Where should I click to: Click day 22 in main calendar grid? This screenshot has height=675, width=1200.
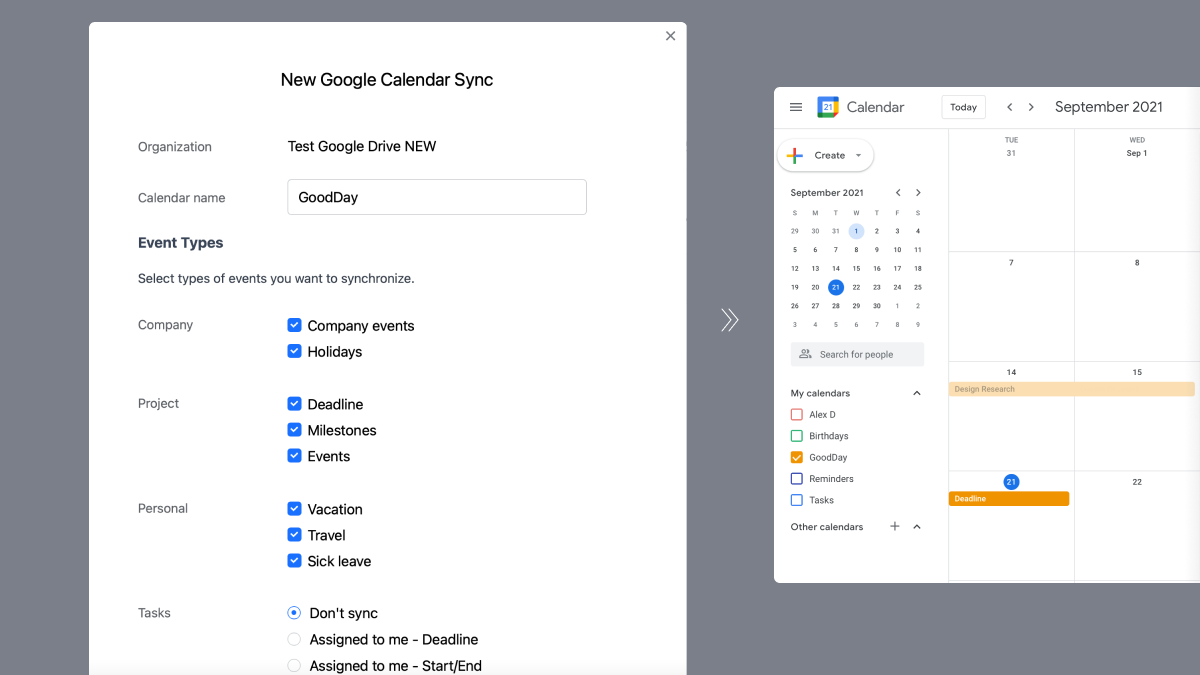tap(1137, 482)
